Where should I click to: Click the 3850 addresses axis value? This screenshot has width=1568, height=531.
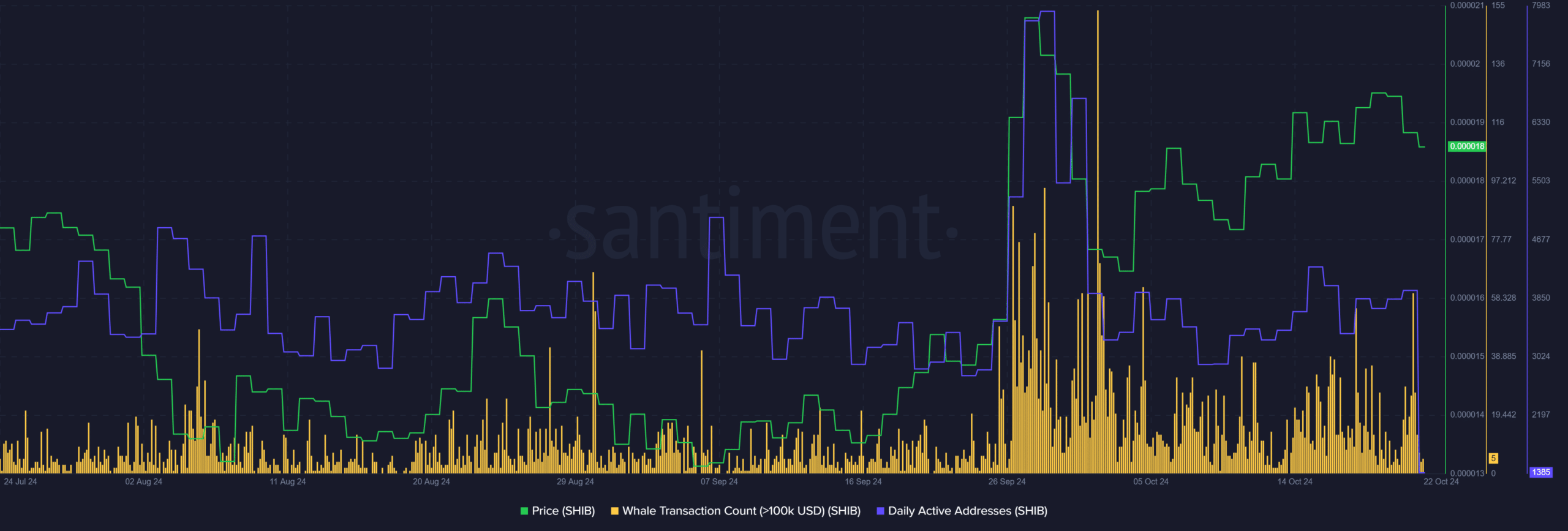pos(1541,298)
